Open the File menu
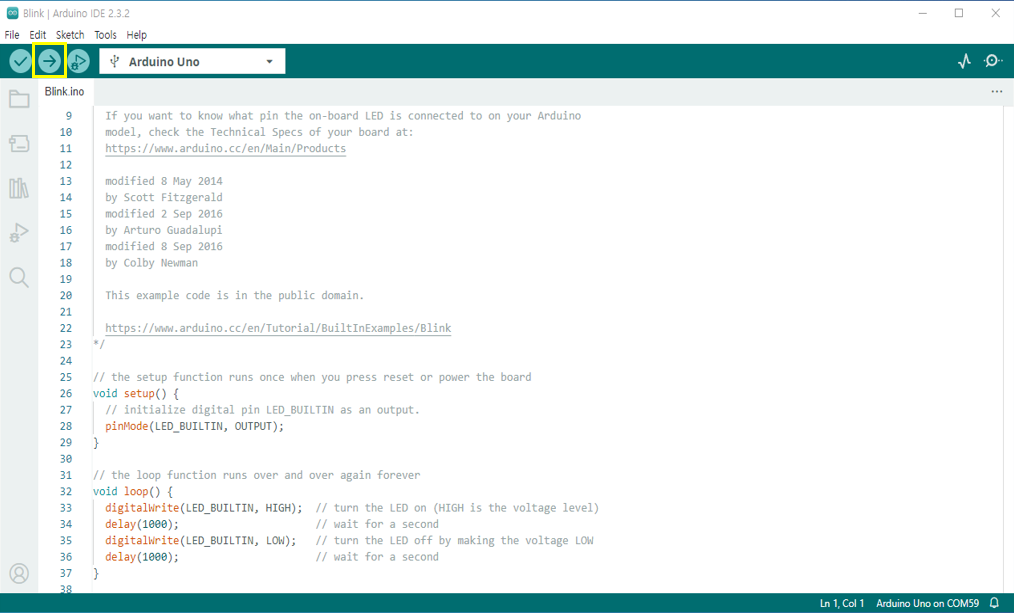 [x=12, y=35]
